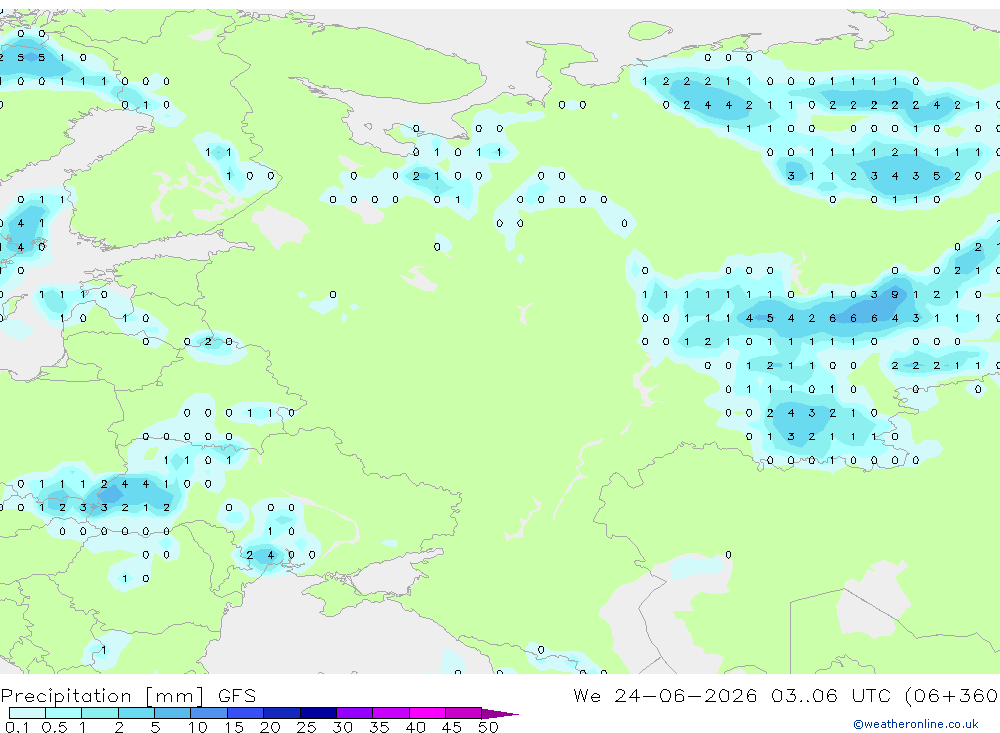Pick the legend swatch between 20 and 25
The height and width of the screenshot is (733, 1000).
tap(282, 713)
